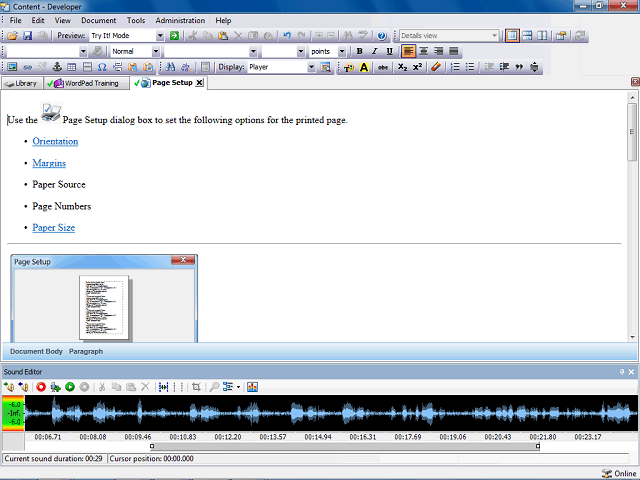This screenshot has height=480, width=640.
Task: Open the font size dropdown
Action: (301, 51)
